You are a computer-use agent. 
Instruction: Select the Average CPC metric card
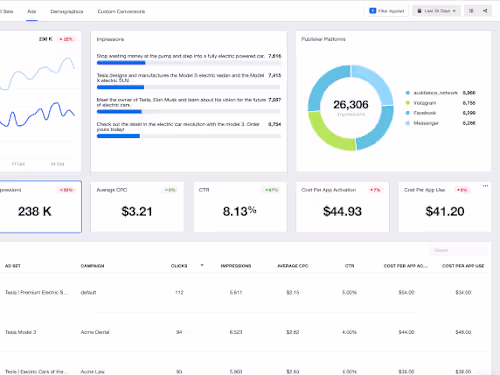(x=137, y=207)
